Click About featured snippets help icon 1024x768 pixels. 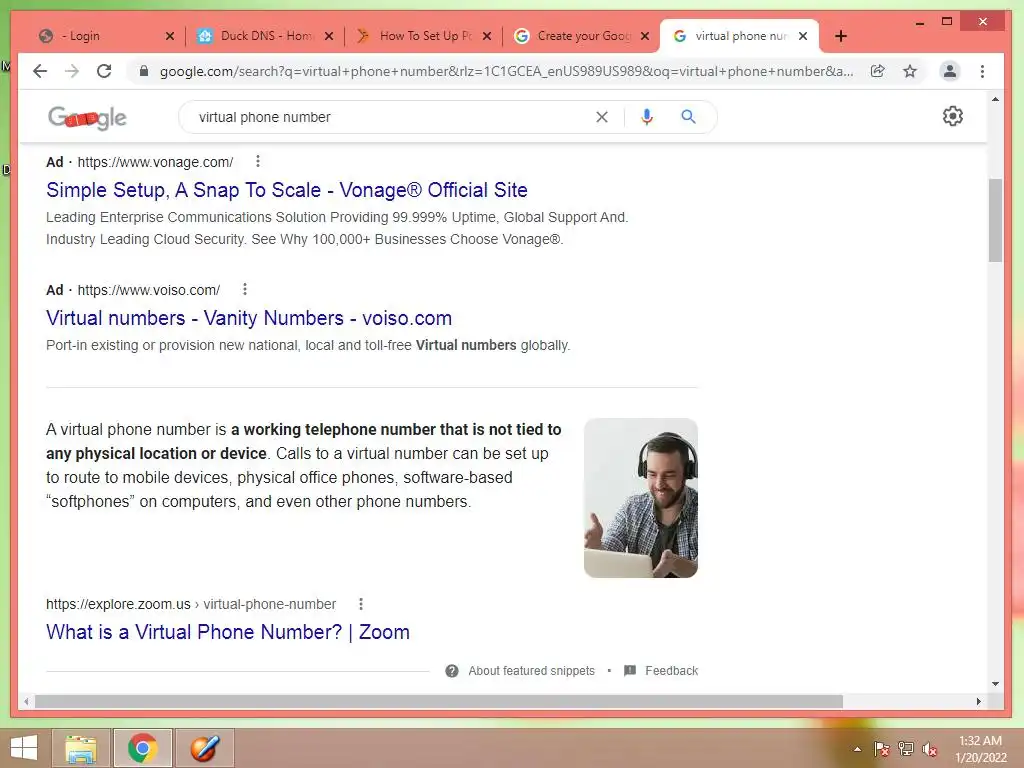(452, 671)
